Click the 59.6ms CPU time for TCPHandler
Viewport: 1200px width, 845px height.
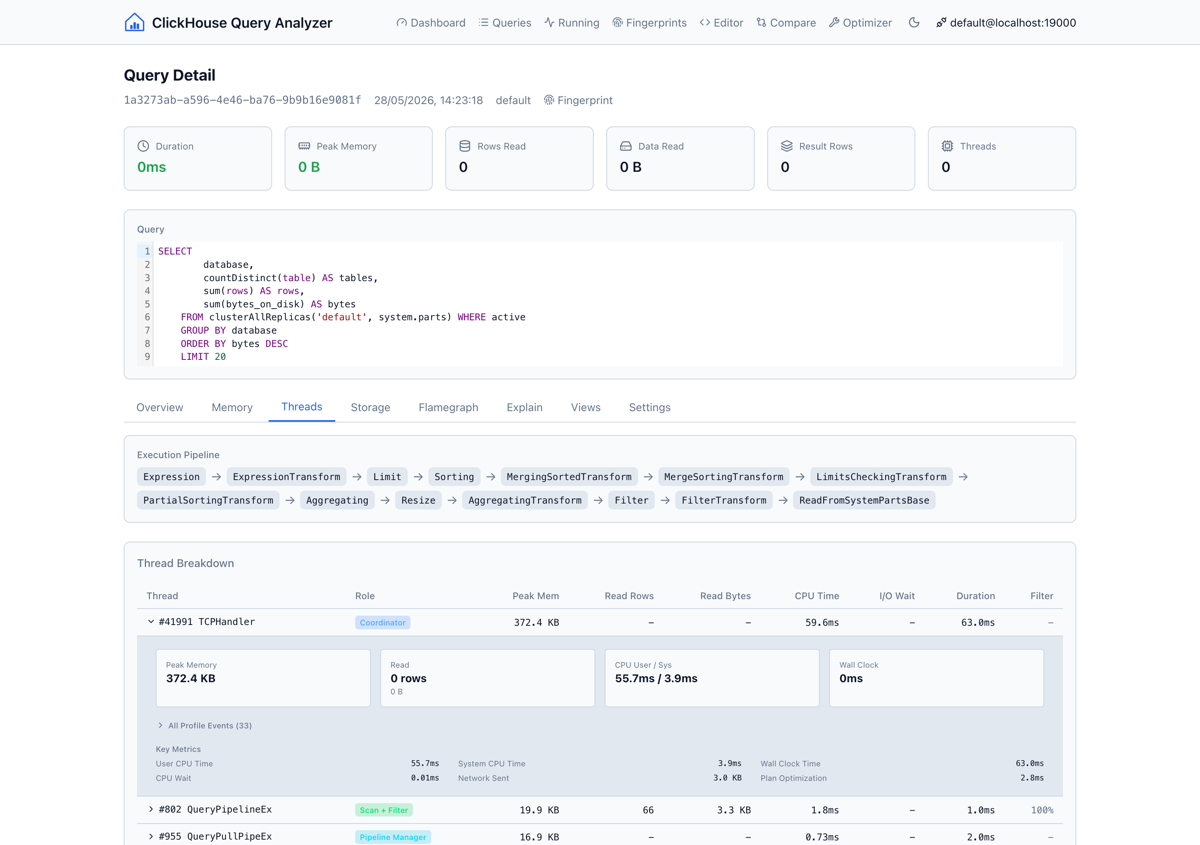click(x=822, y=622)
